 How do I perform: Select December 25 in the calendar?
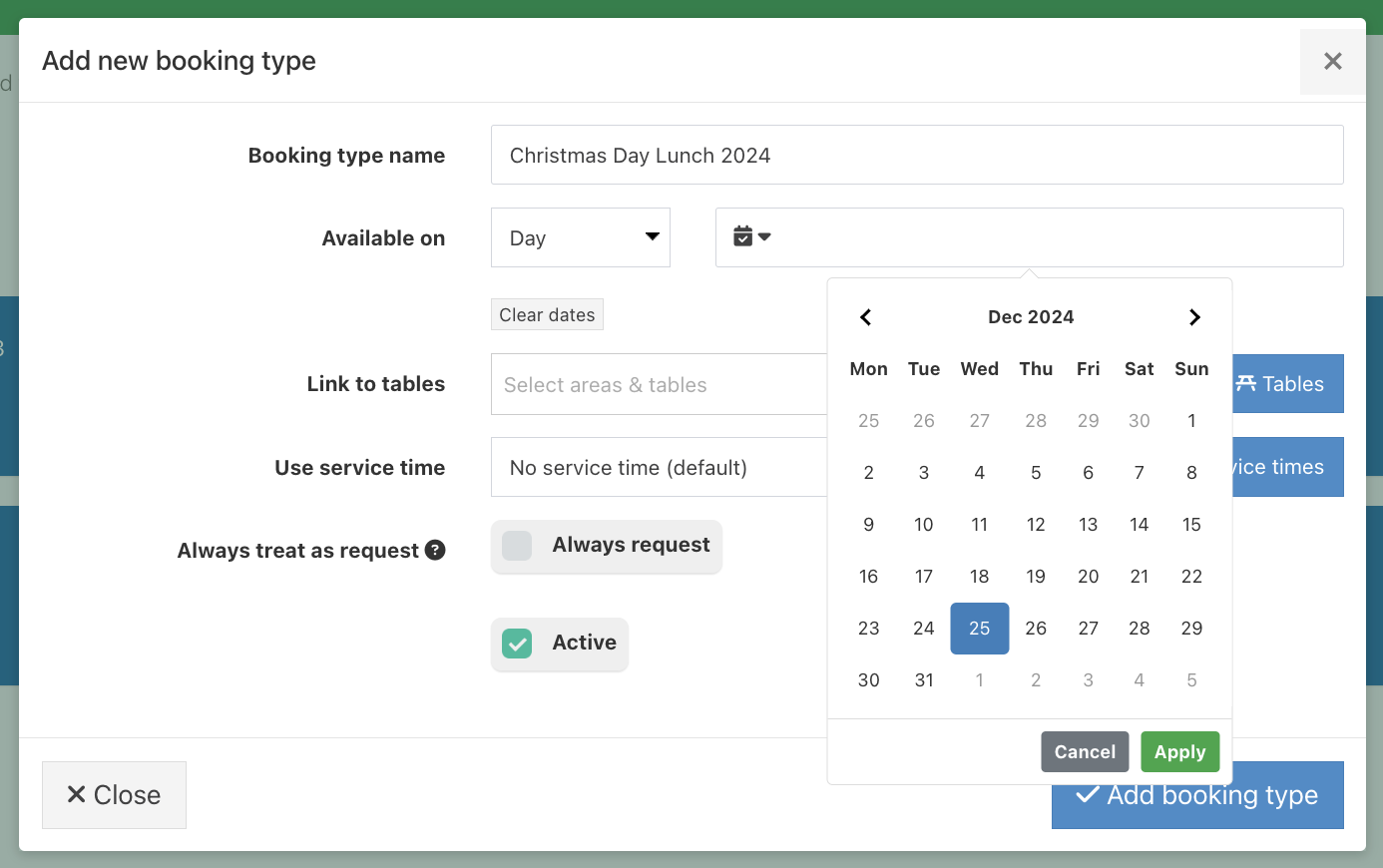979,628
